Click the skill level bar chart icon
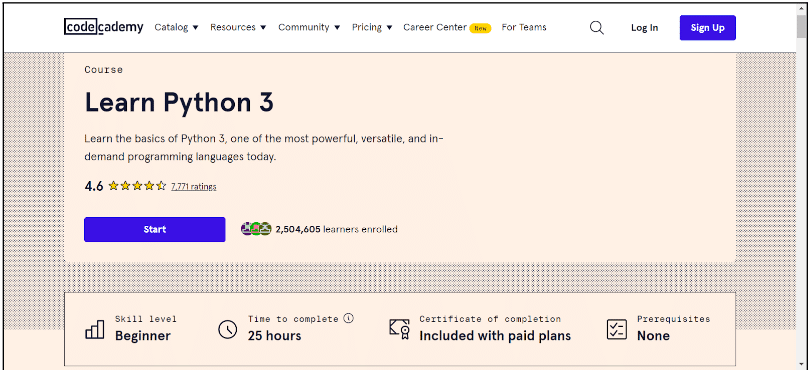Viewport: 810px width, 370px height. (95, 329)
